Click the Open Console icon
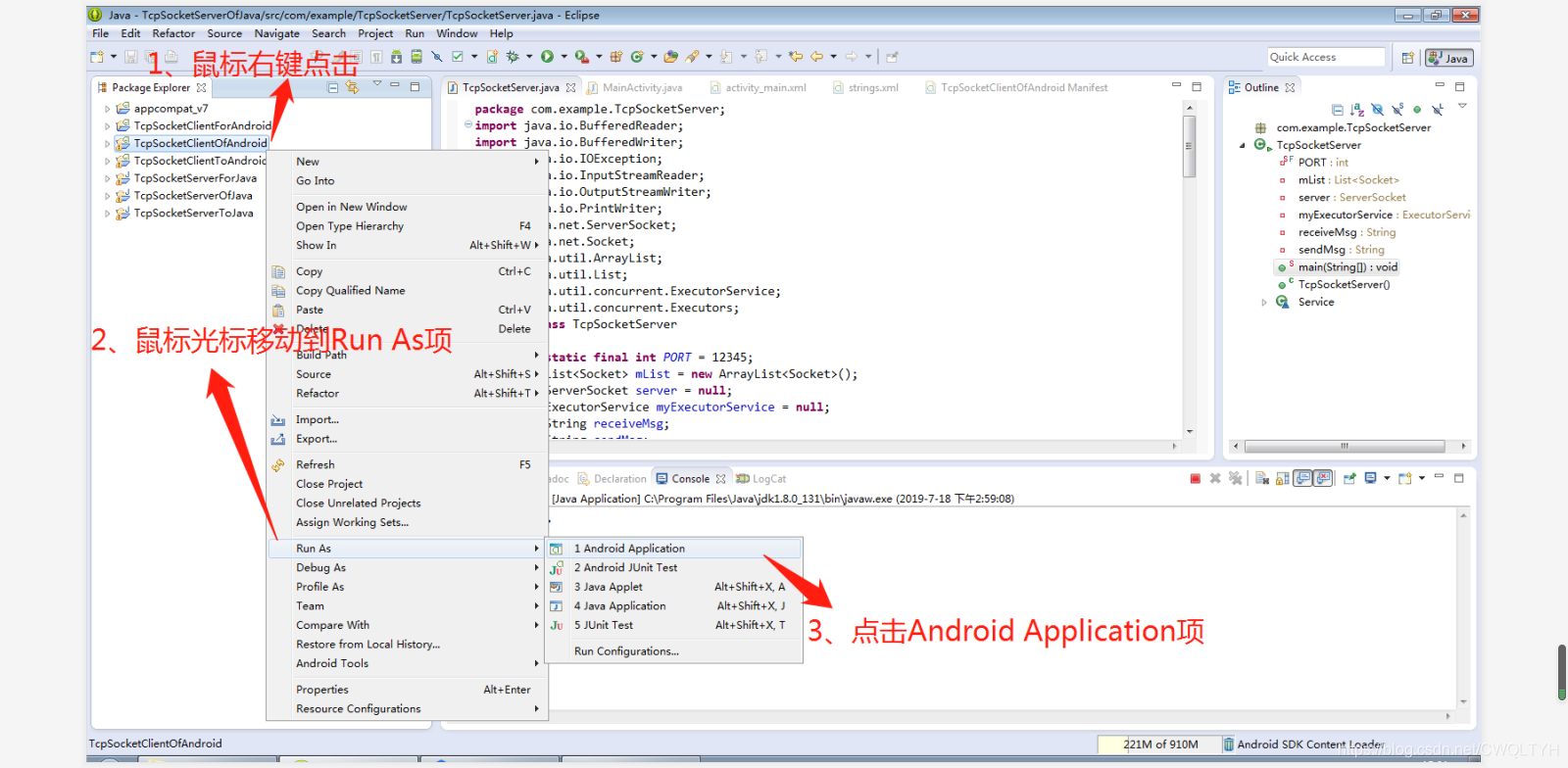Image resolution: width=1568 pixels, height=768 pixels. click(1405, 478)
